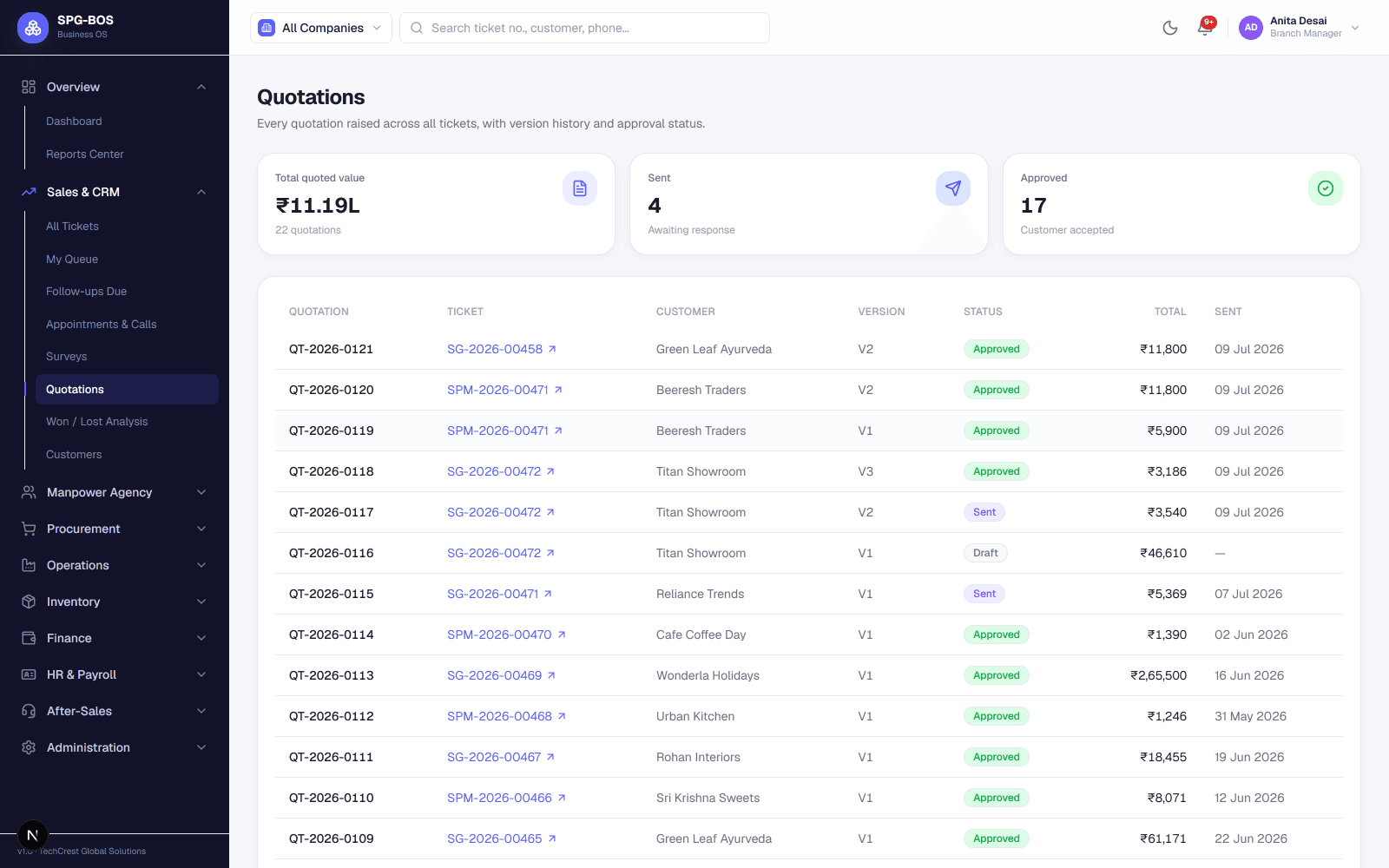Viewport: 1389px width, 868px height.
Task: Expand the Finance section chevron
Action: pos(201,638)
